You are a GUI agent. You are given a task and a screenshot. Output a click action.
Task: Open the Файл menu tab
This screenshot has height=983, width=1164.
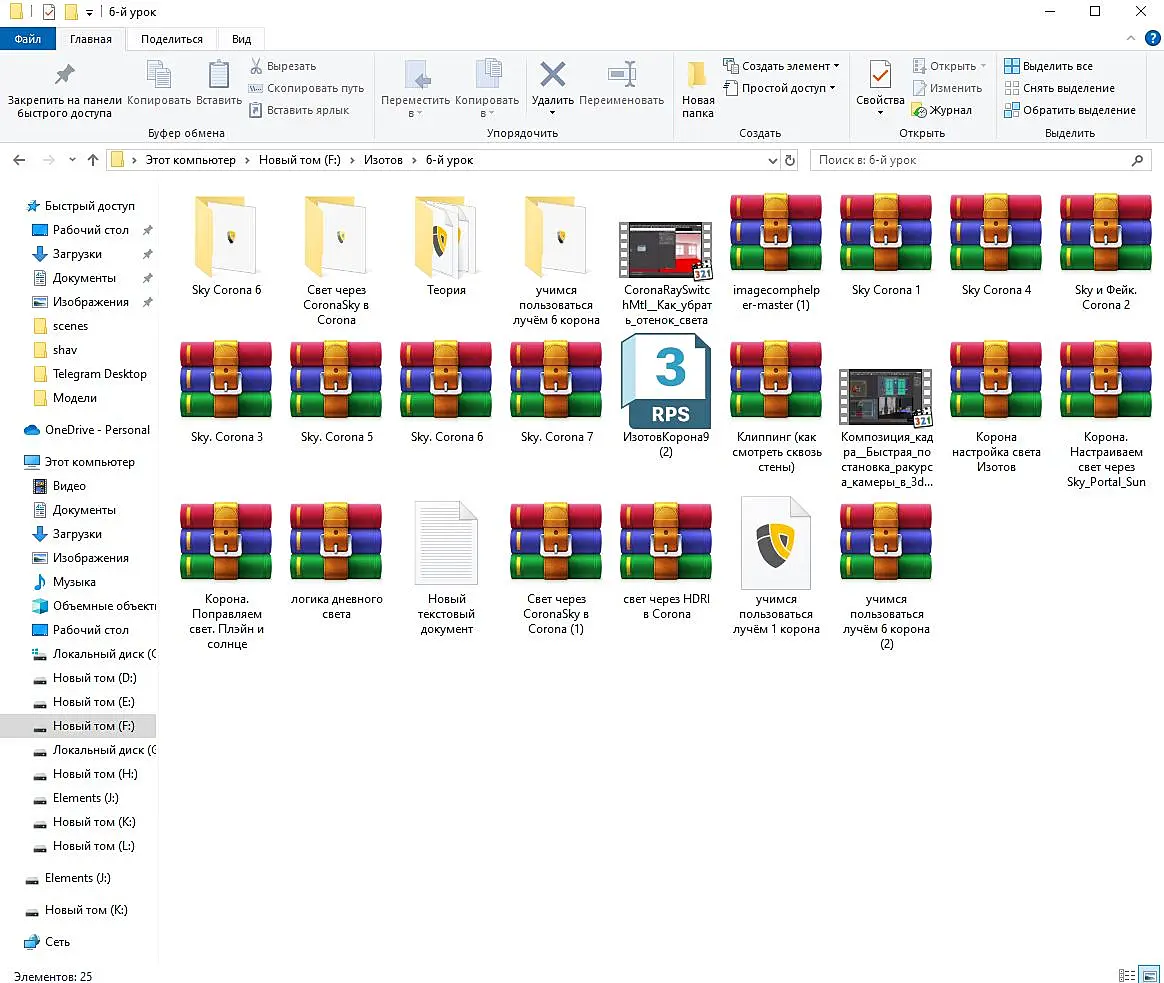[x=27, y=39]
